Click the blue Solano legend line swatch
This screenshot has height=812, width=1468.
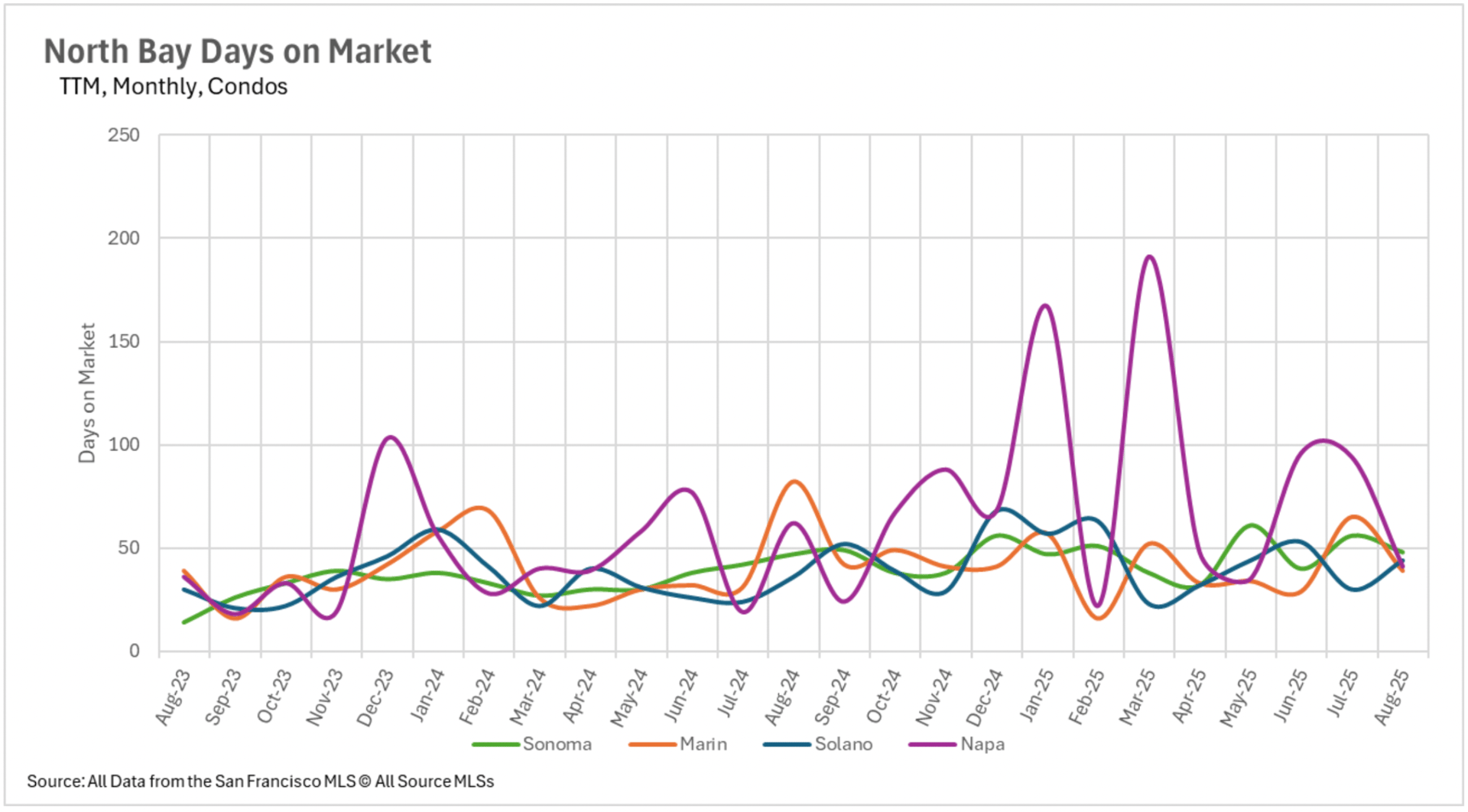coord(787,744)
